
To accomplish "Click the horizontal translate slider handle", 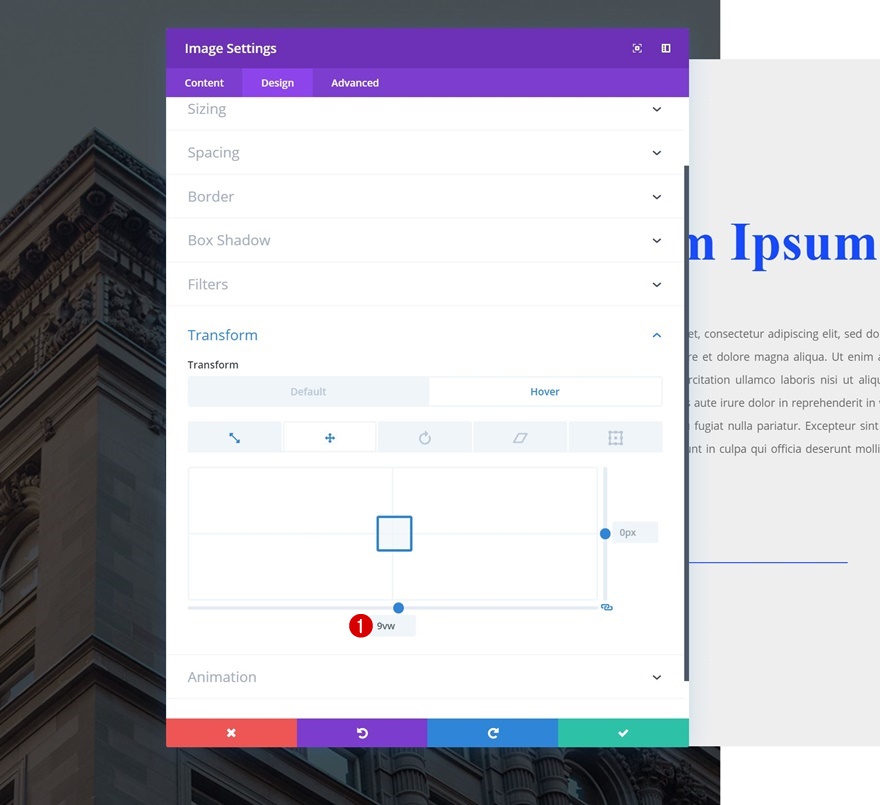I will coord(398,608).
